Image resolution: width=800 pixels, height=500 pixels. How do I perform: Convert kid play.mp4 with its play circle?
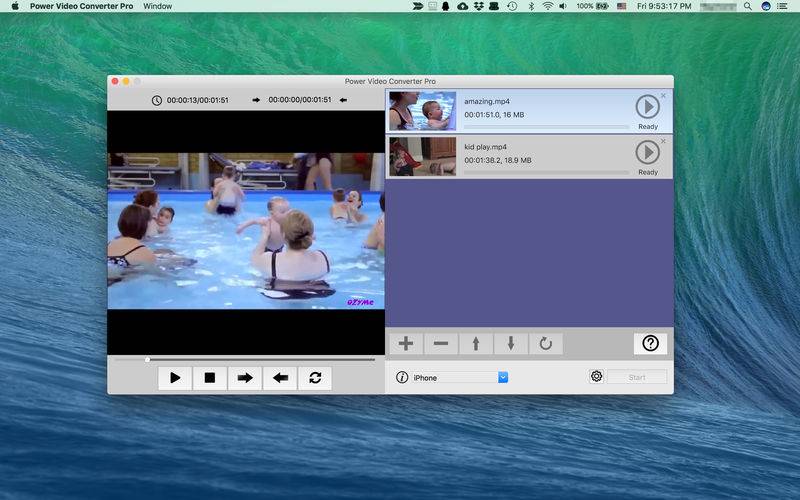[x=648, y=153]
